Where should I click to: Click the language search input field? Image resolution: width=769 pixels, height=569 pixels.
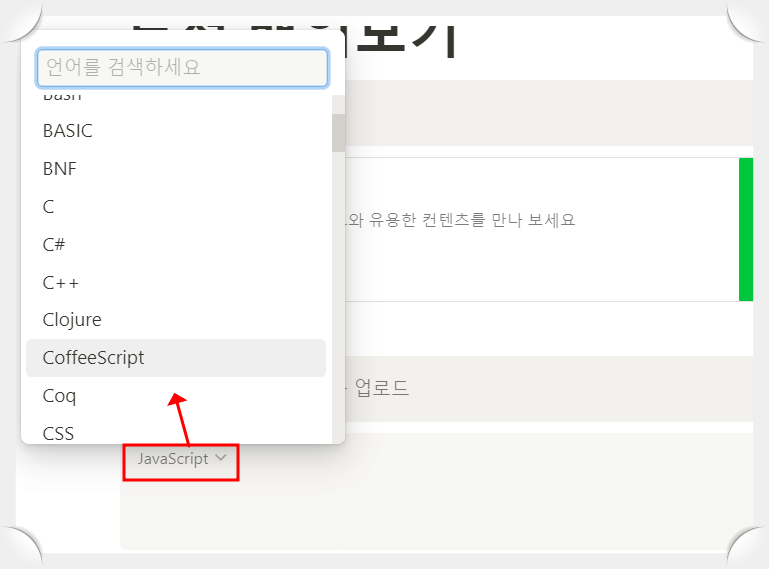click(x=182, y=67)
